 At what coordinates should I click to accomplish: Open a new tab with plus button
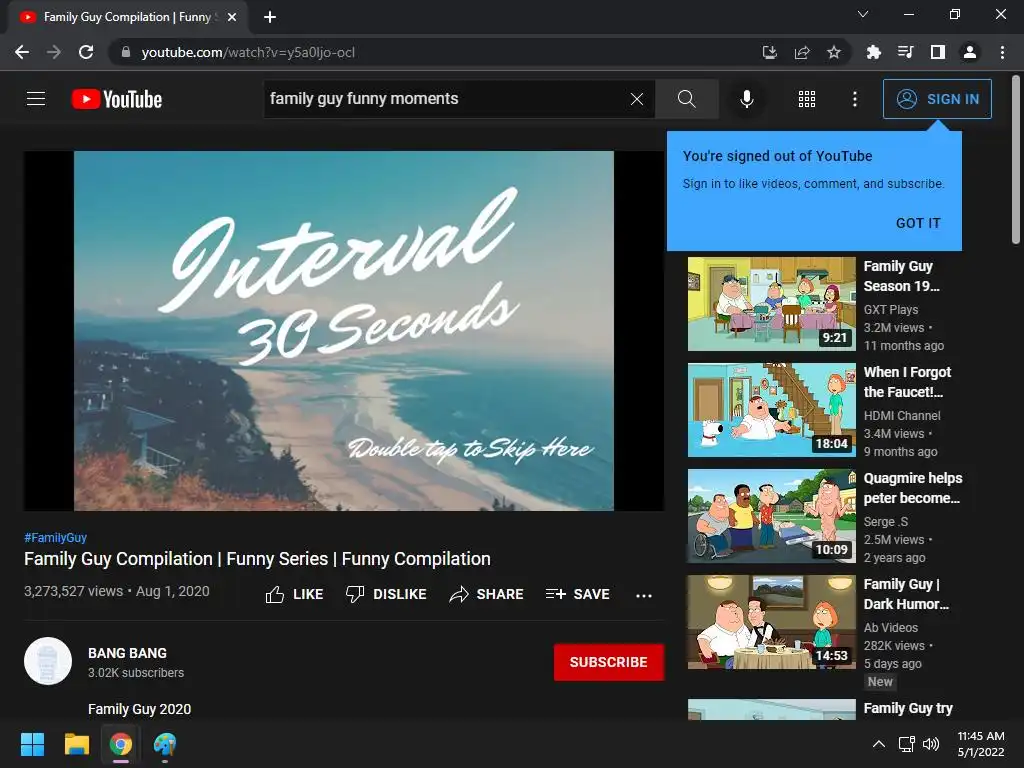coord(270,17)
